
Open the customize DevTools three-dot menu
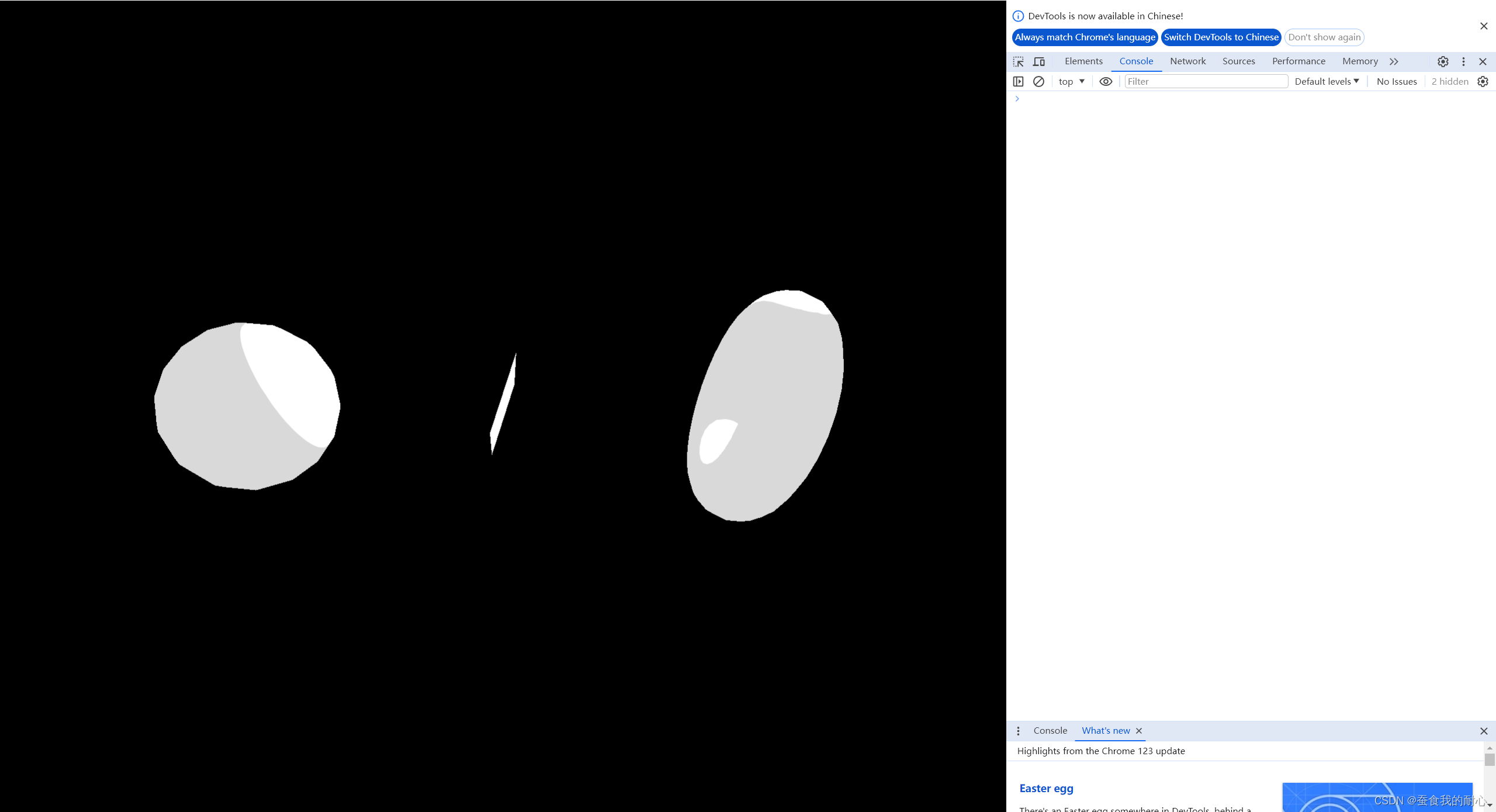[1463, 61]
